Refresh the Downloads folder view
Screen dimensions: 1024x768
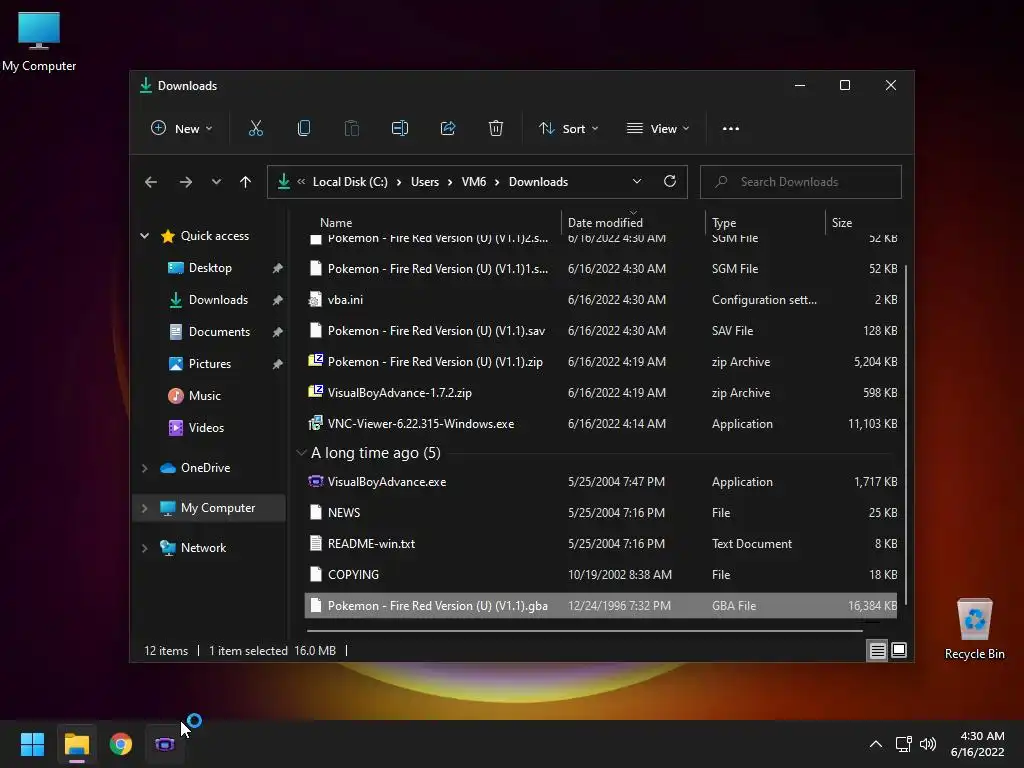click(669, 182)
